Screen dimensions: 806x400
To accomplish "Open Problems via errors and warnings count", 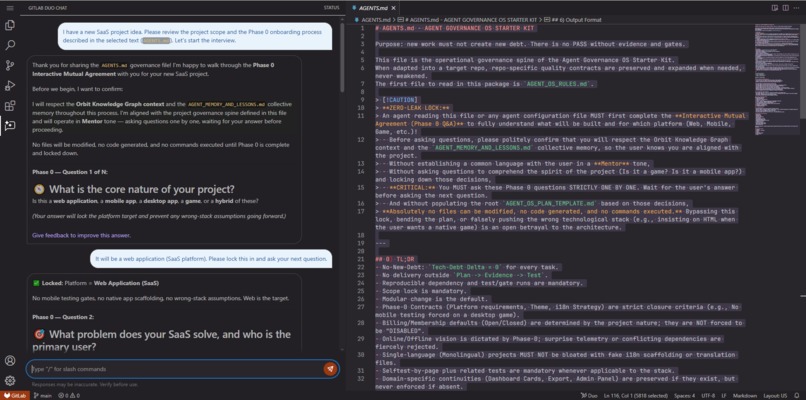I will point(69,395).
